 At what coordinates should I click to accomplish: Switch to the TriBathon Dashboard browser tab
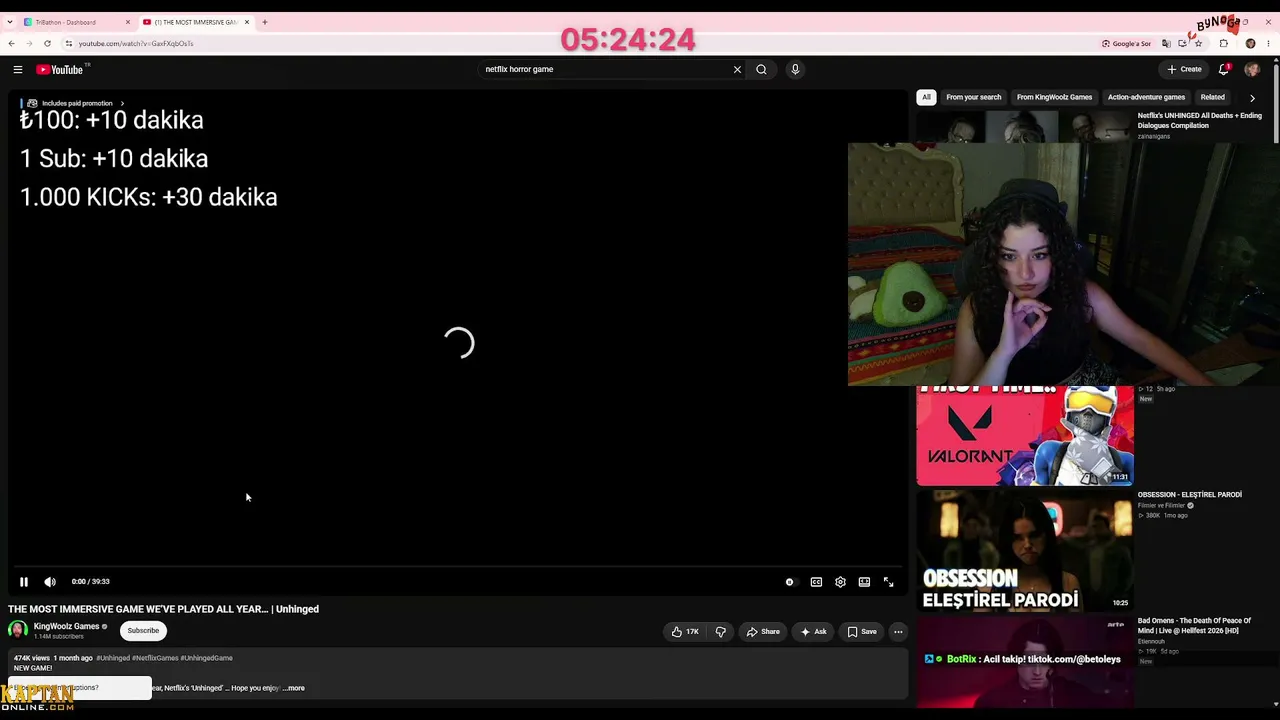pos(75,22)
